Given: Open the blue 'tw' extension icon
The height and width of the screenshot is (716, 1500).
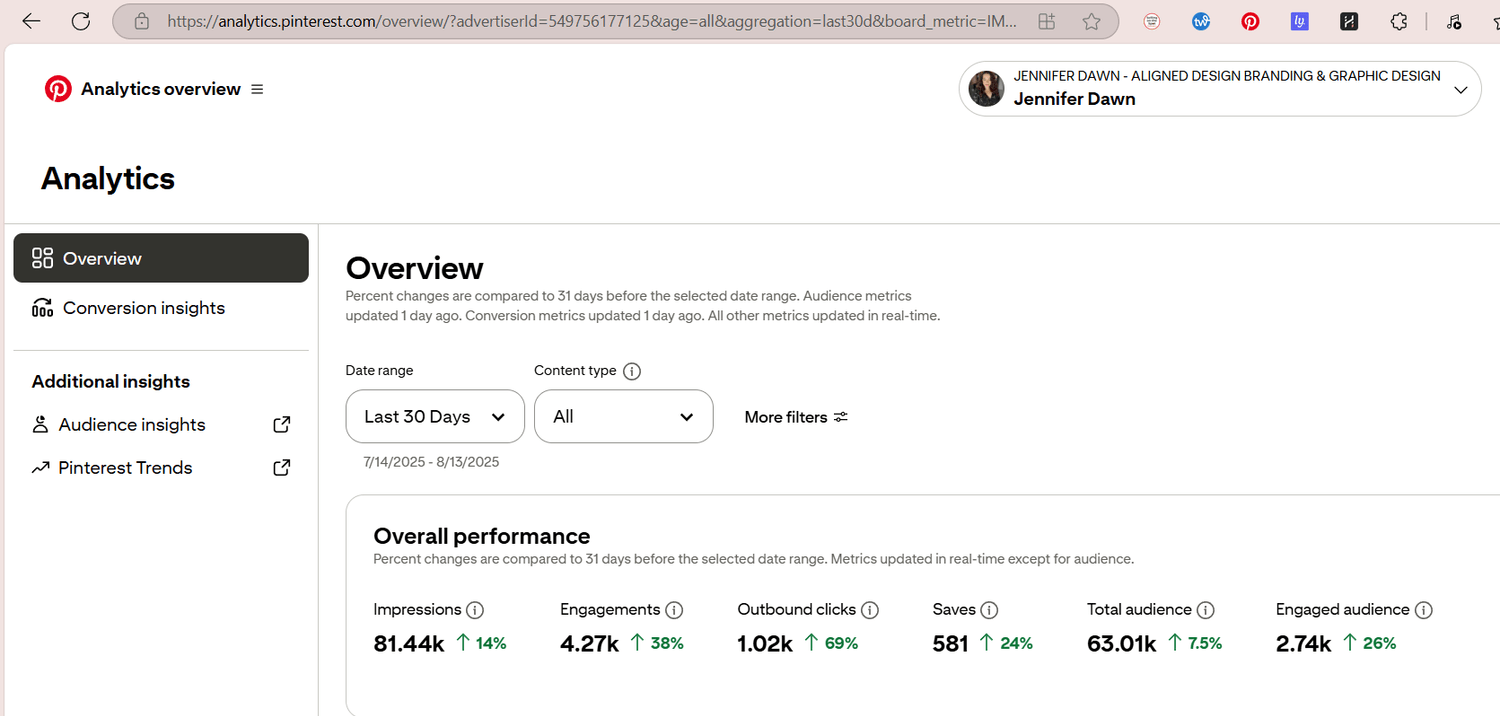Looking at the screenshot, I should click(1201, 21).
